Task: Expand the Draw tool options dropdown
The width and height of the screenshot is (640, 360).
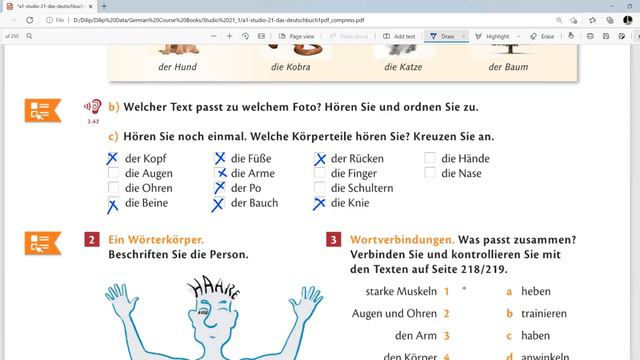Action: (463, 36)
